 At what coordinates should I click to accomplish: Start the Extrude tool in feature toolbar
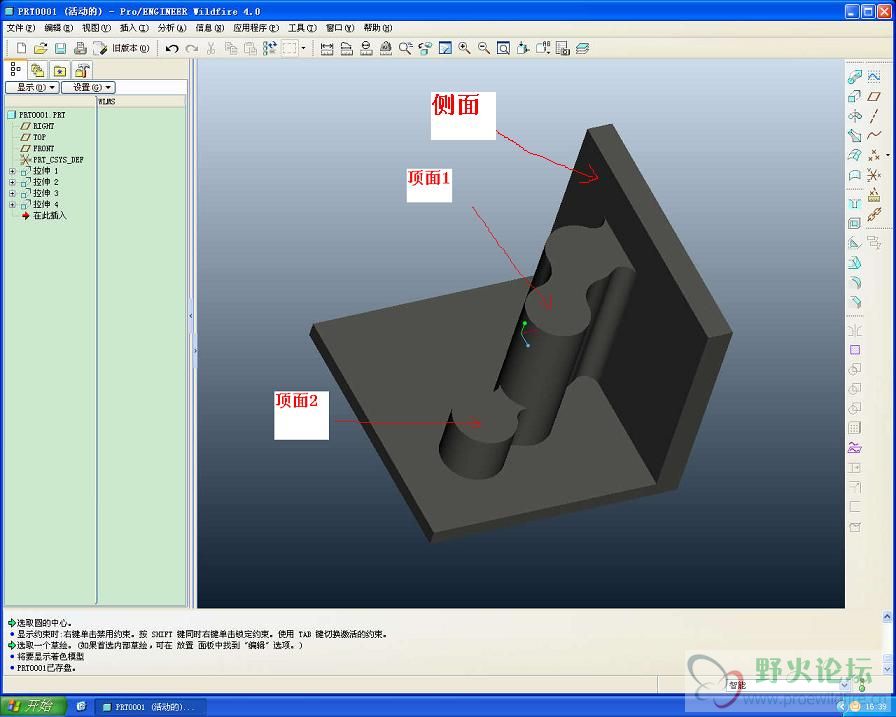854,96
